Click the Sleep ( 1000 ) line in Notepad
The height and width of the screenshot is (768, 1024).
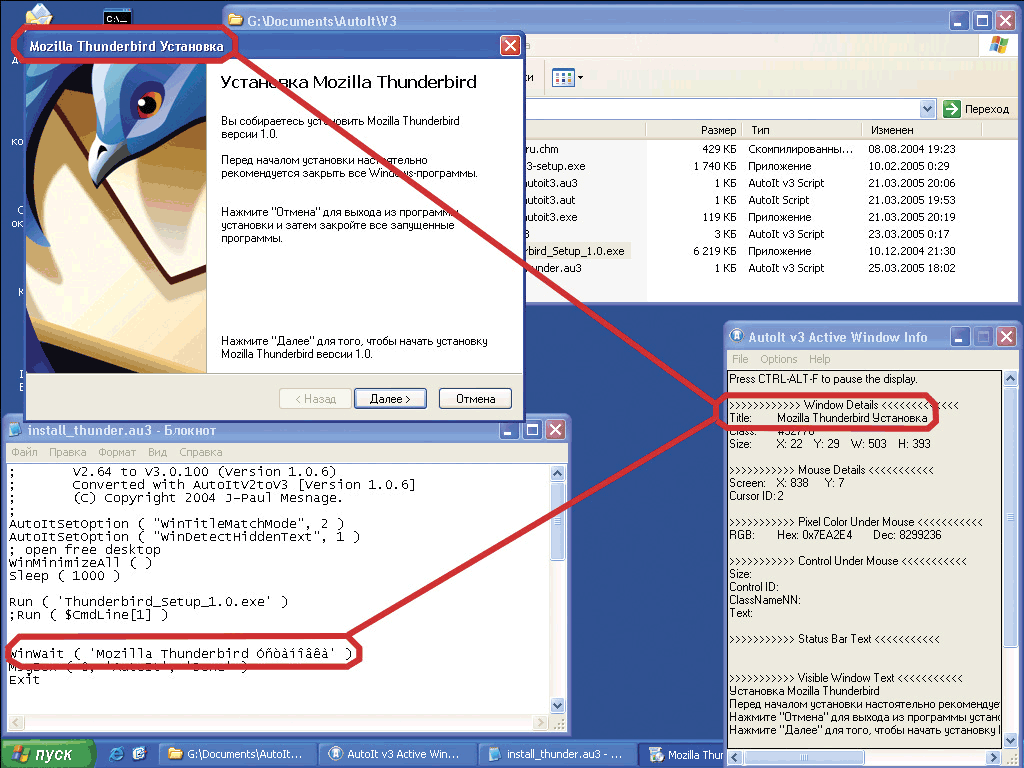(64, 575)
